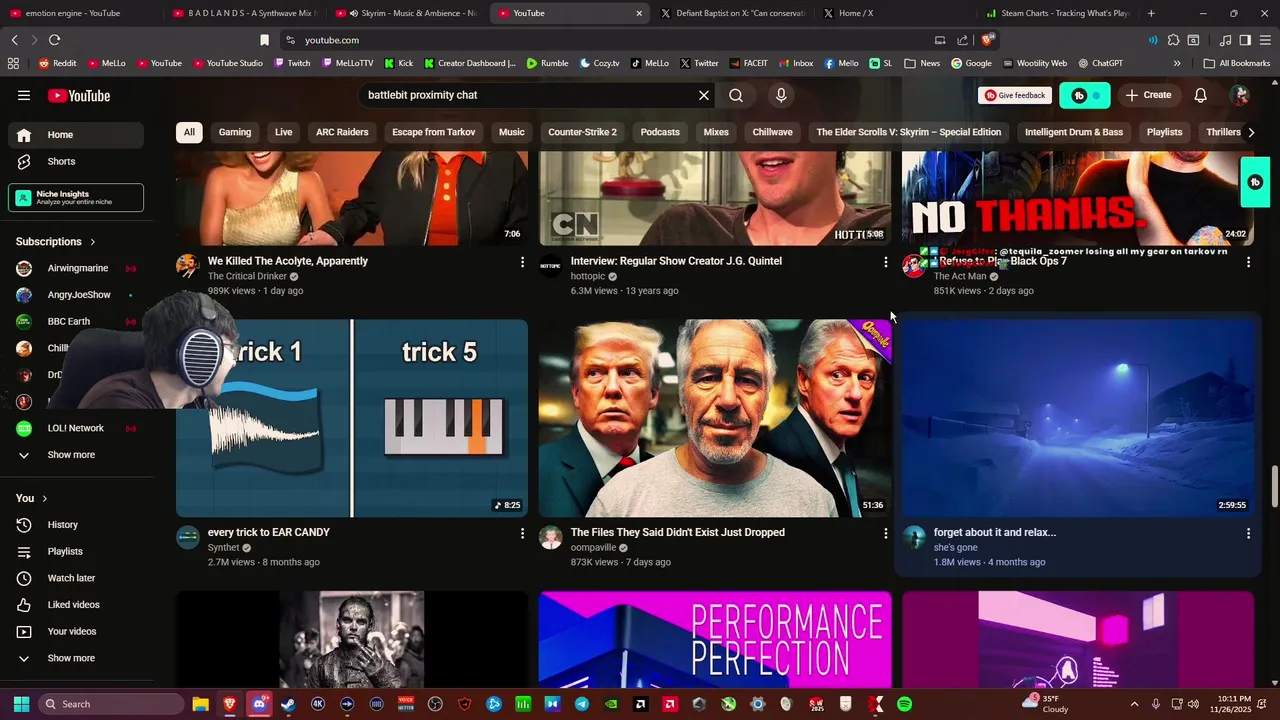The image size is (1280, 720).
Task: Open the oompaville channel avatar
Action: click(551, 538)
